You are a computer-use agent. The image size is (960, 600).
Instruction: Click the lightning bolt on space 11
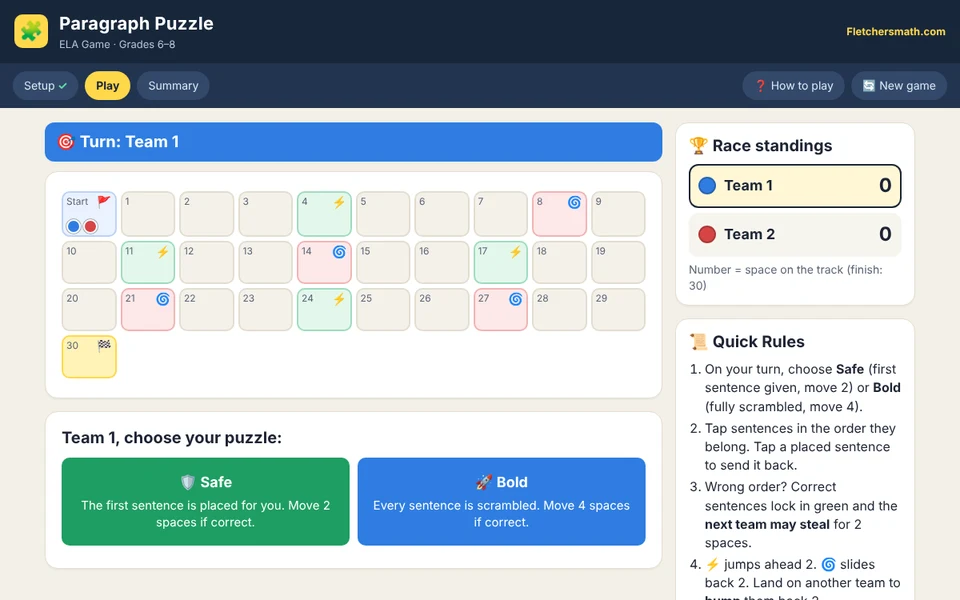click(x=162, y=252)
